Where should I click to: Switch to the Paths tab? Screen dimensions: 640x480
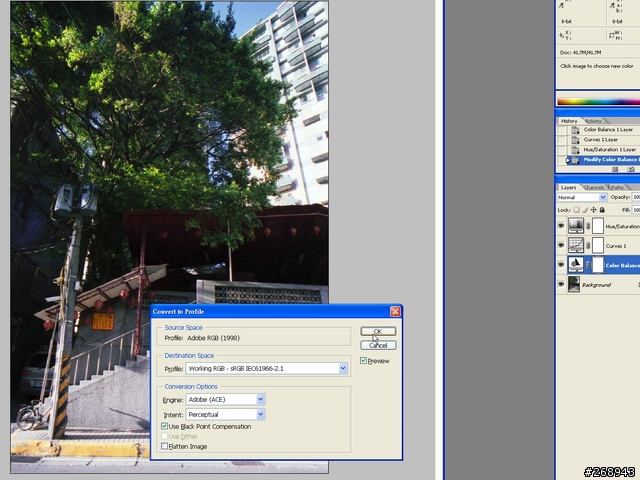[x=617, y=188]
